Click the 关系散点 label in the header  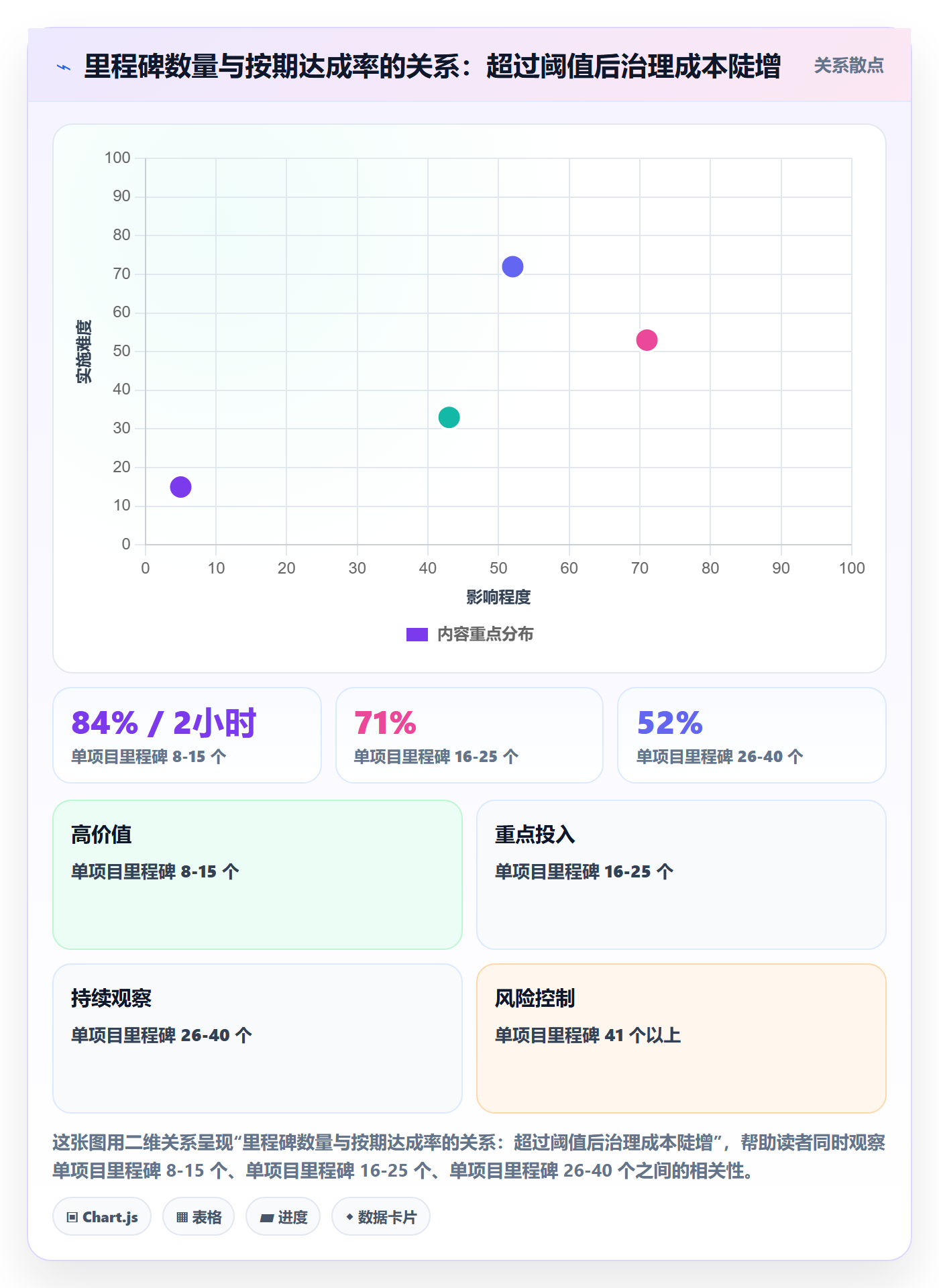pyautogui.click(x=848, y=66)
